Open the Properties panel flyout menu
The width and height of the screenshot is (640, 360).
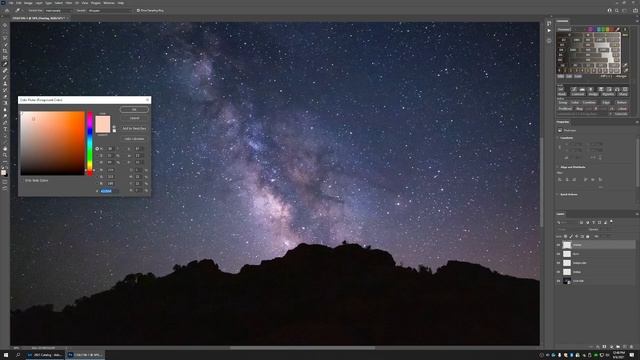(636, 122)
